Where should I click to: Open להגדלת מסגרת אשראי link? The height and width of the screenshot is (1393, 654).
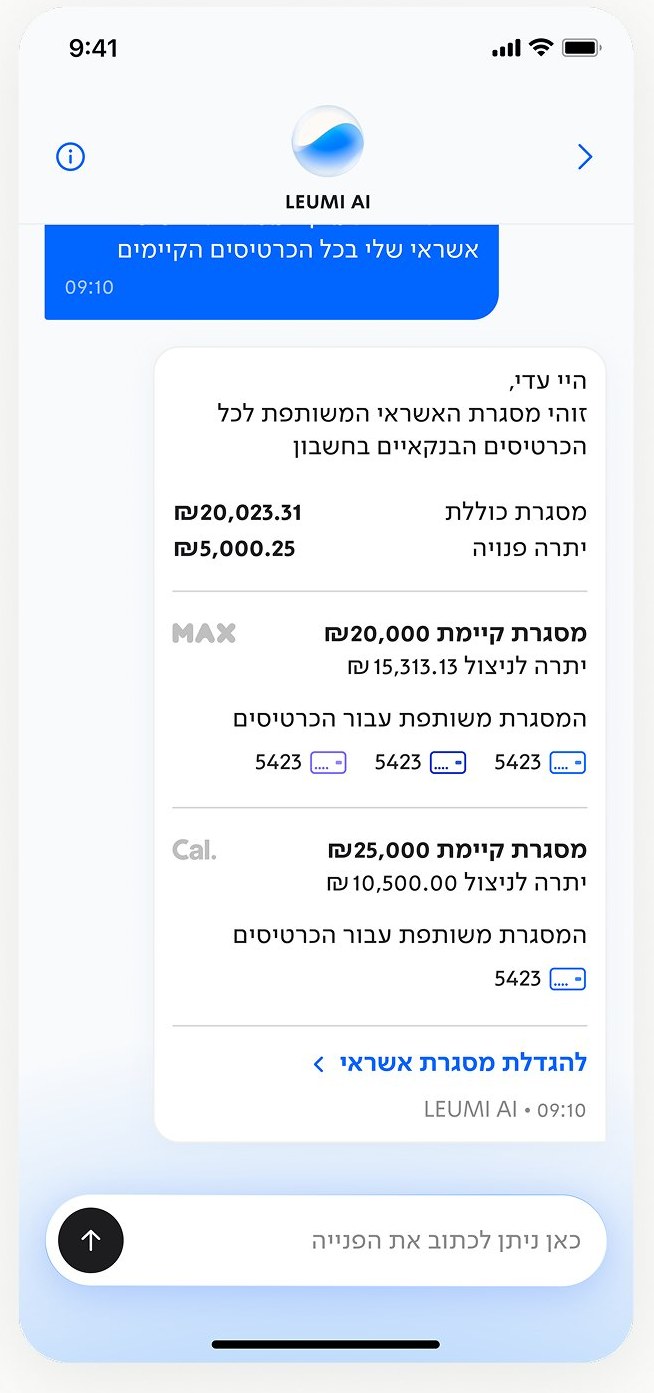[463, 1063]
